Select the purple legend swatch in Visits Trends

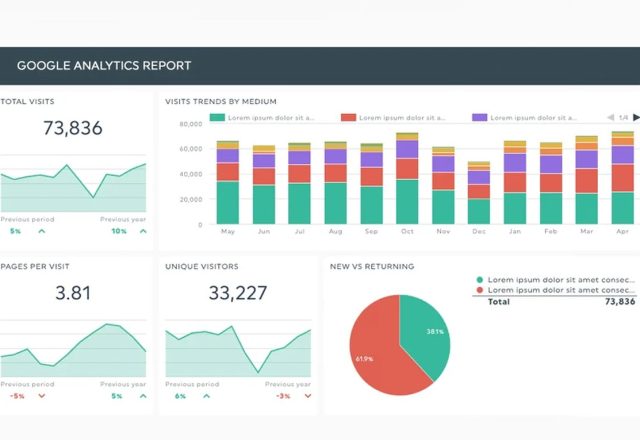480,118
